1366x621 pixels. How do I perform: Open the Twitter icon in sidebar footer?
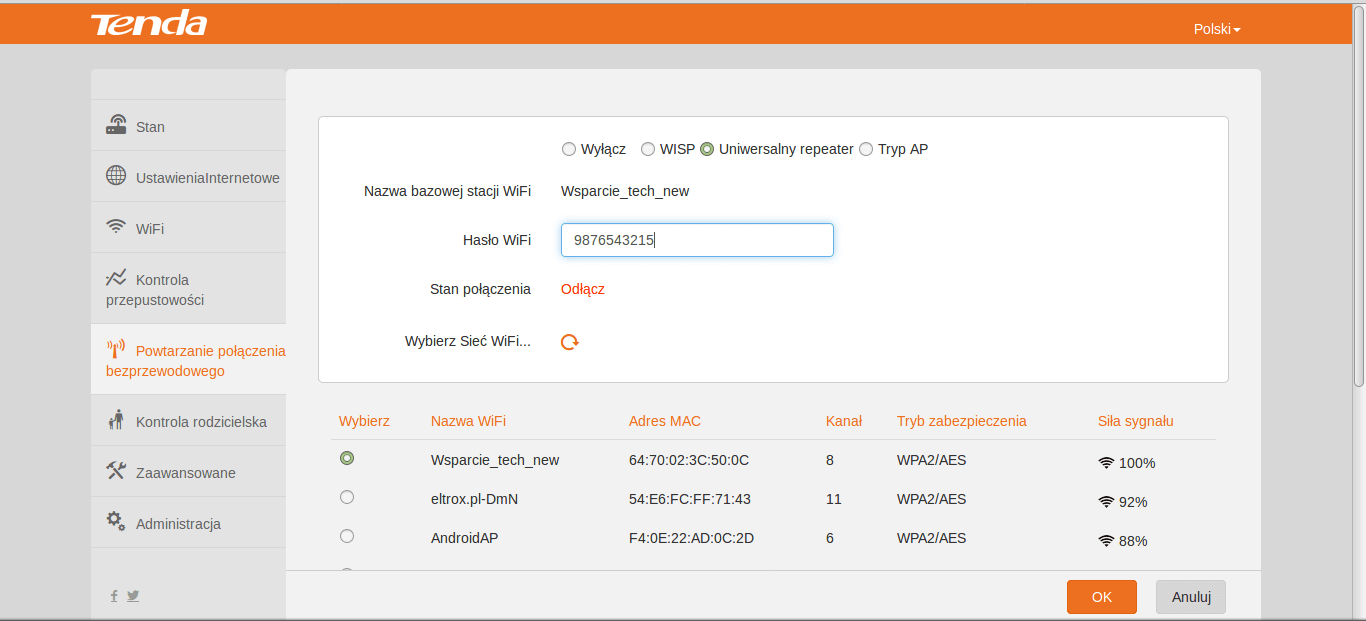(133, 595)
